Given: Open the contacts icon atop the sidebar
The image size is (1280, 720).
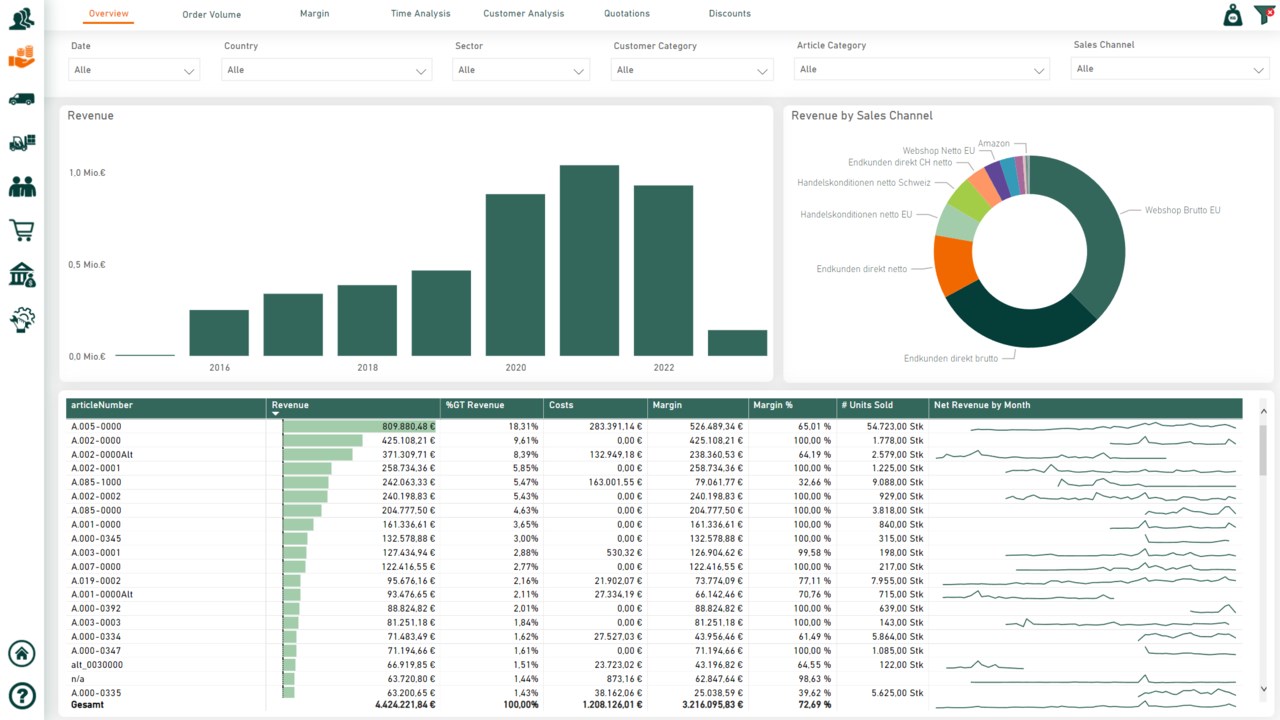Looking at the screenshot, I should click(x=21, y=18).
